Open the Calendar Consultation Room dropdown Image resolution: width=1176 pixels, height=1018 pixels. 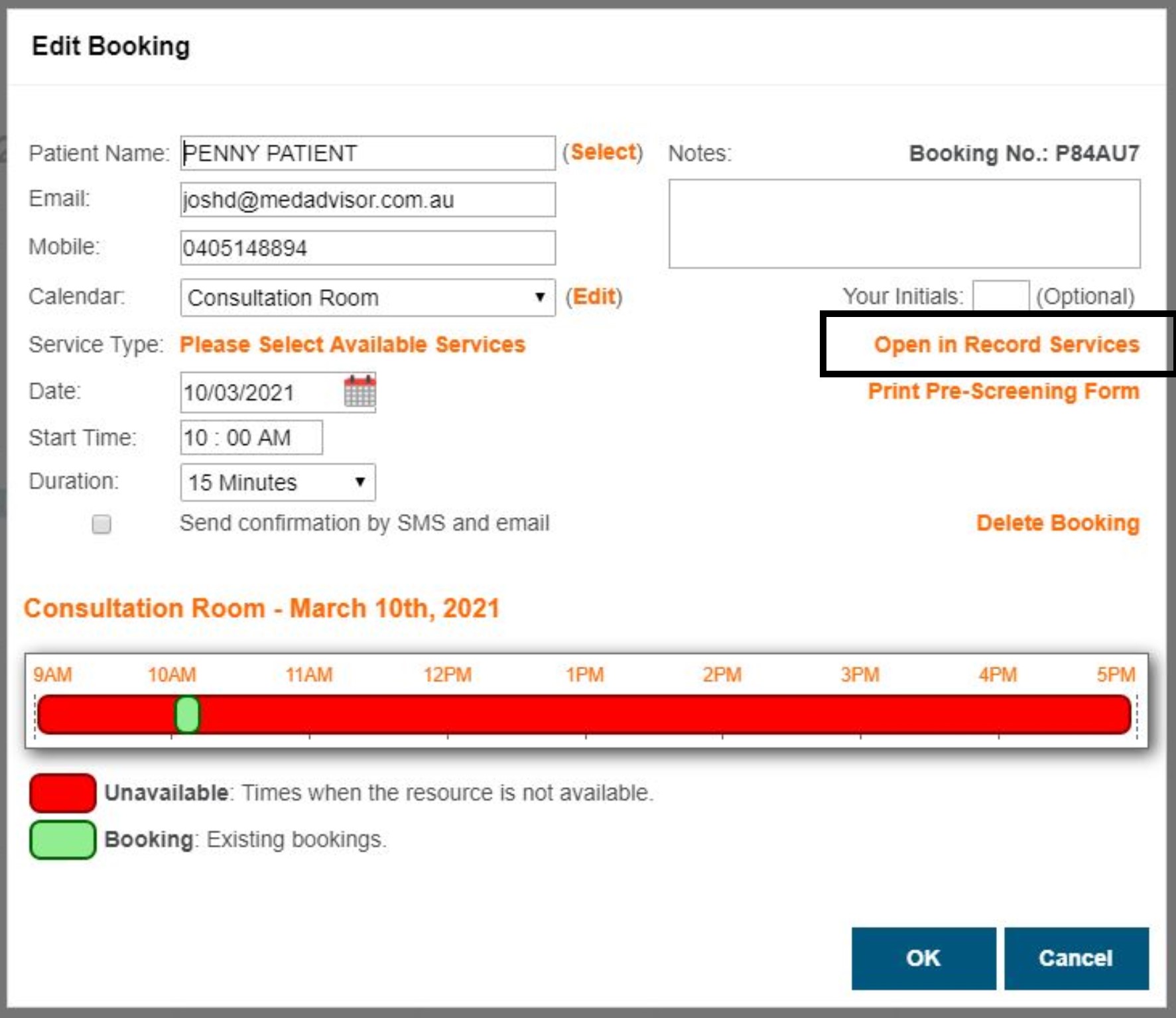(367, 297)
